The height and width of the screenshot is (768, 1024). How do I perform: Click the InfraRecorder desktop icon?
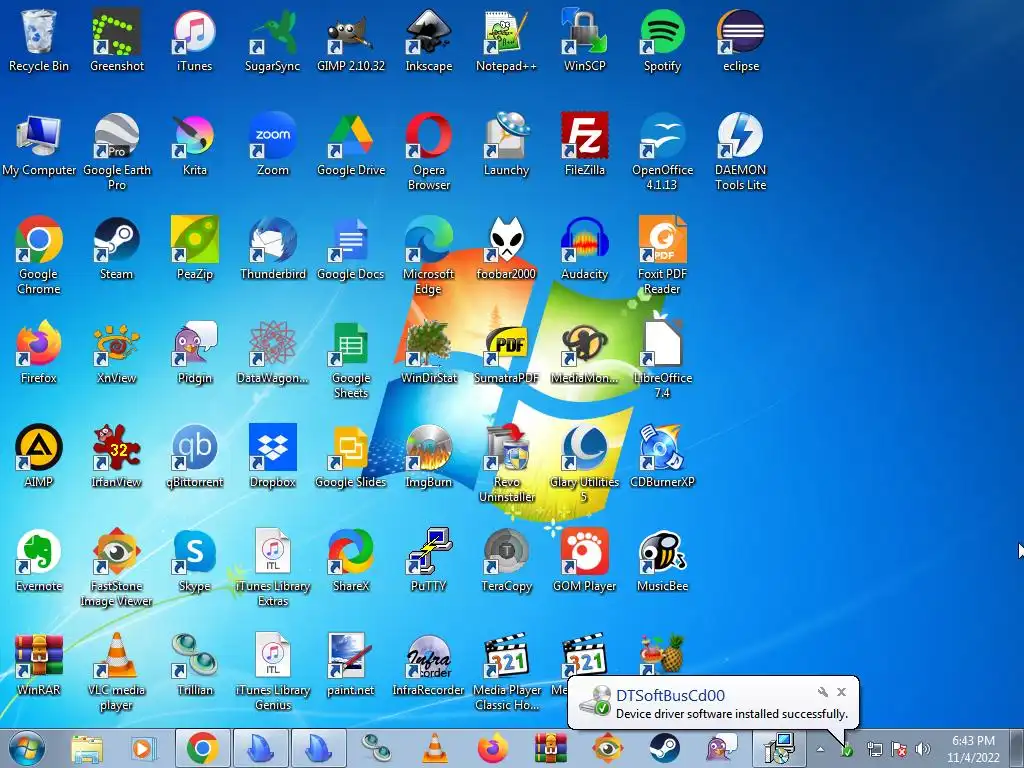coord(428,664)
